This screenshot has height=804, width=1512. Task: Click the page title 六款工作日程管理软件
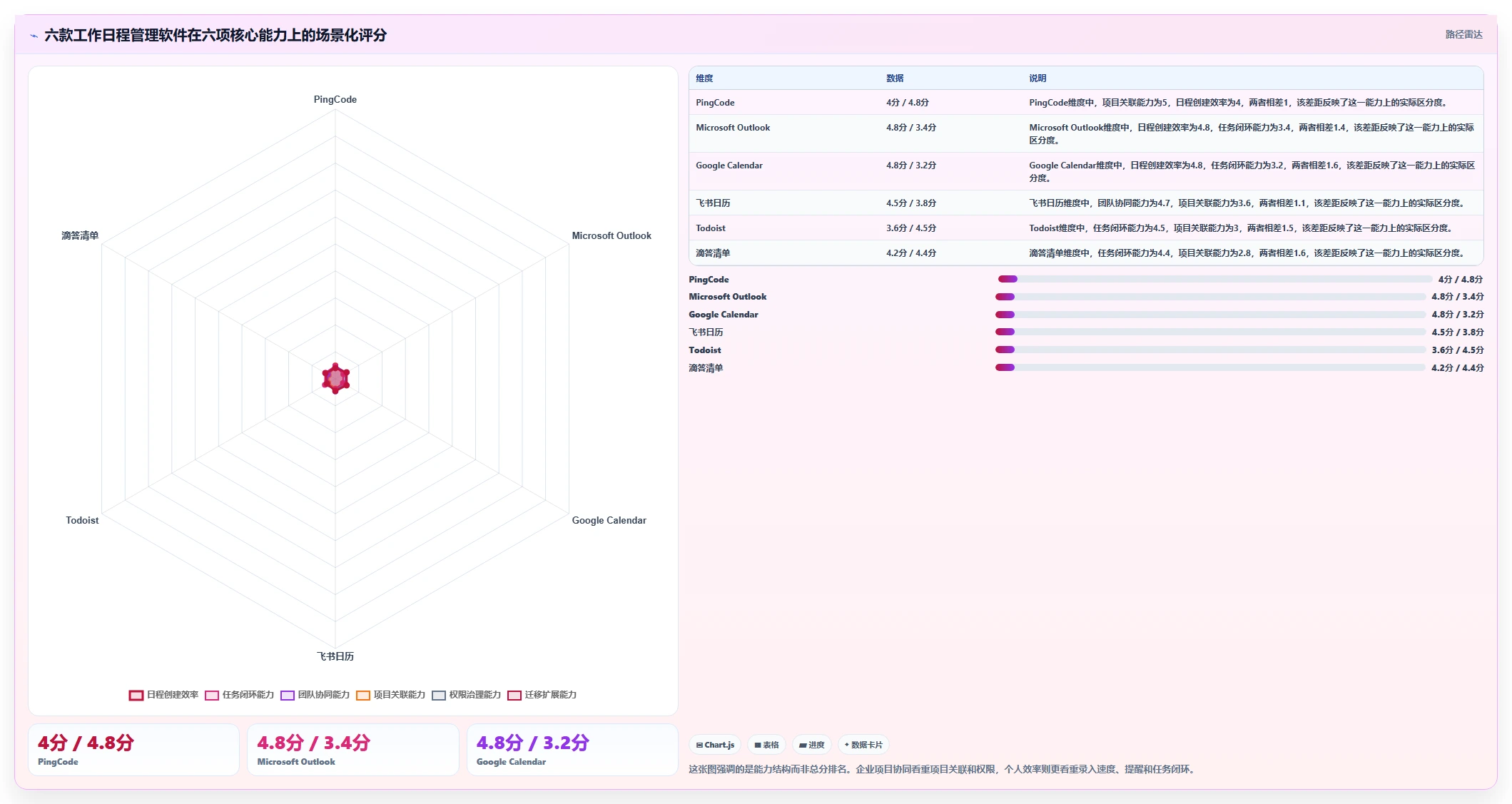[x=215, y=35]
